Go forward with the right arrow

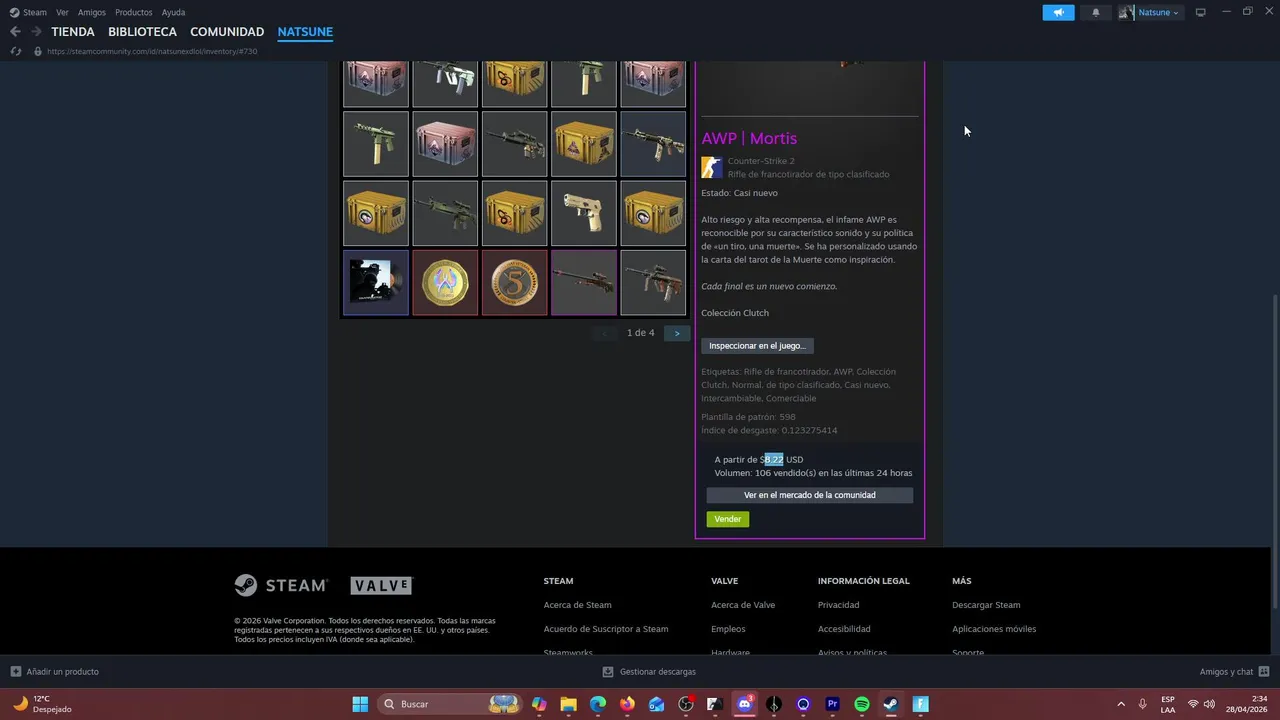click(36, 32)
